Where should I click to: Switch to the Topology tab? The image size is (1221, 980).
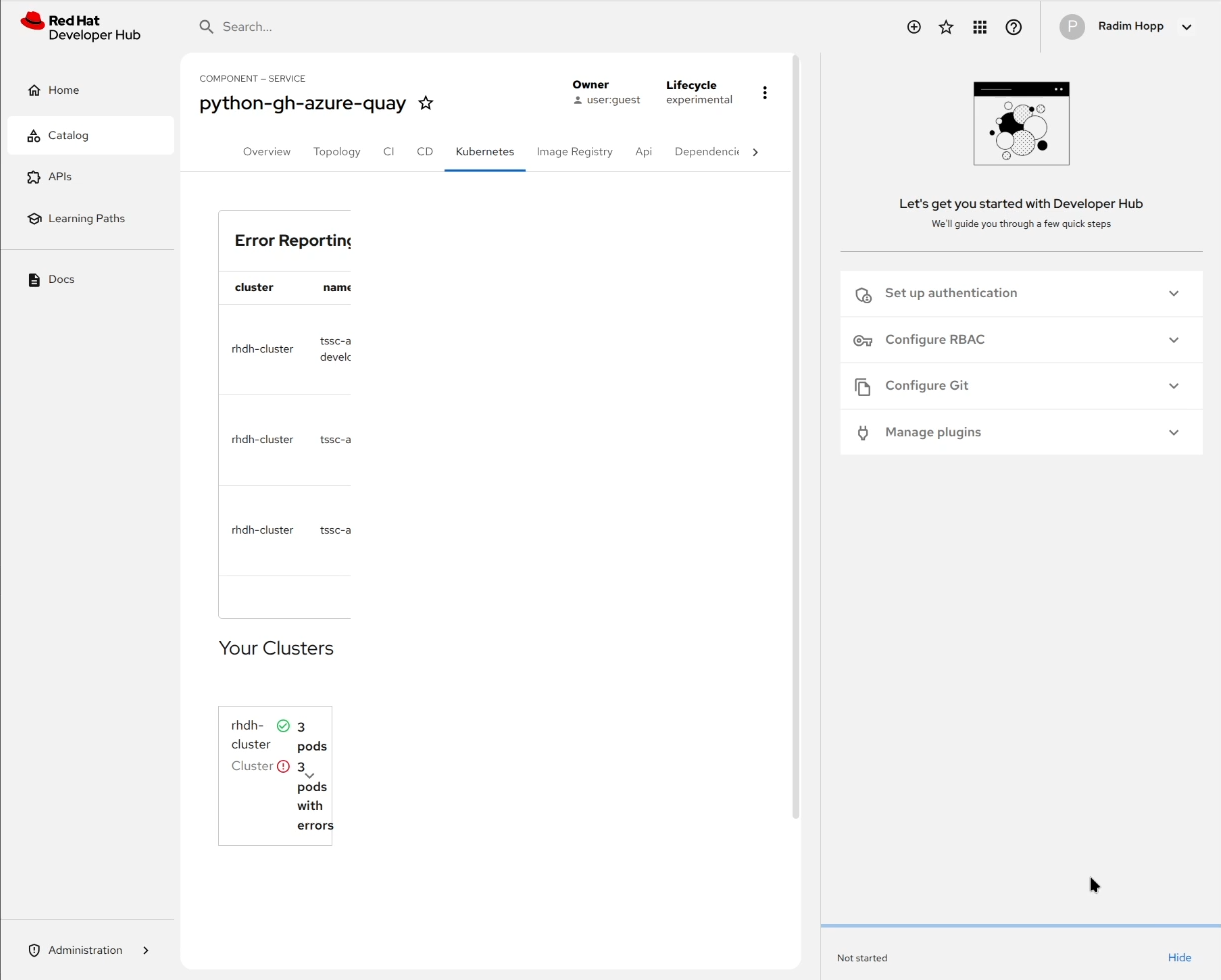(336, 152)
